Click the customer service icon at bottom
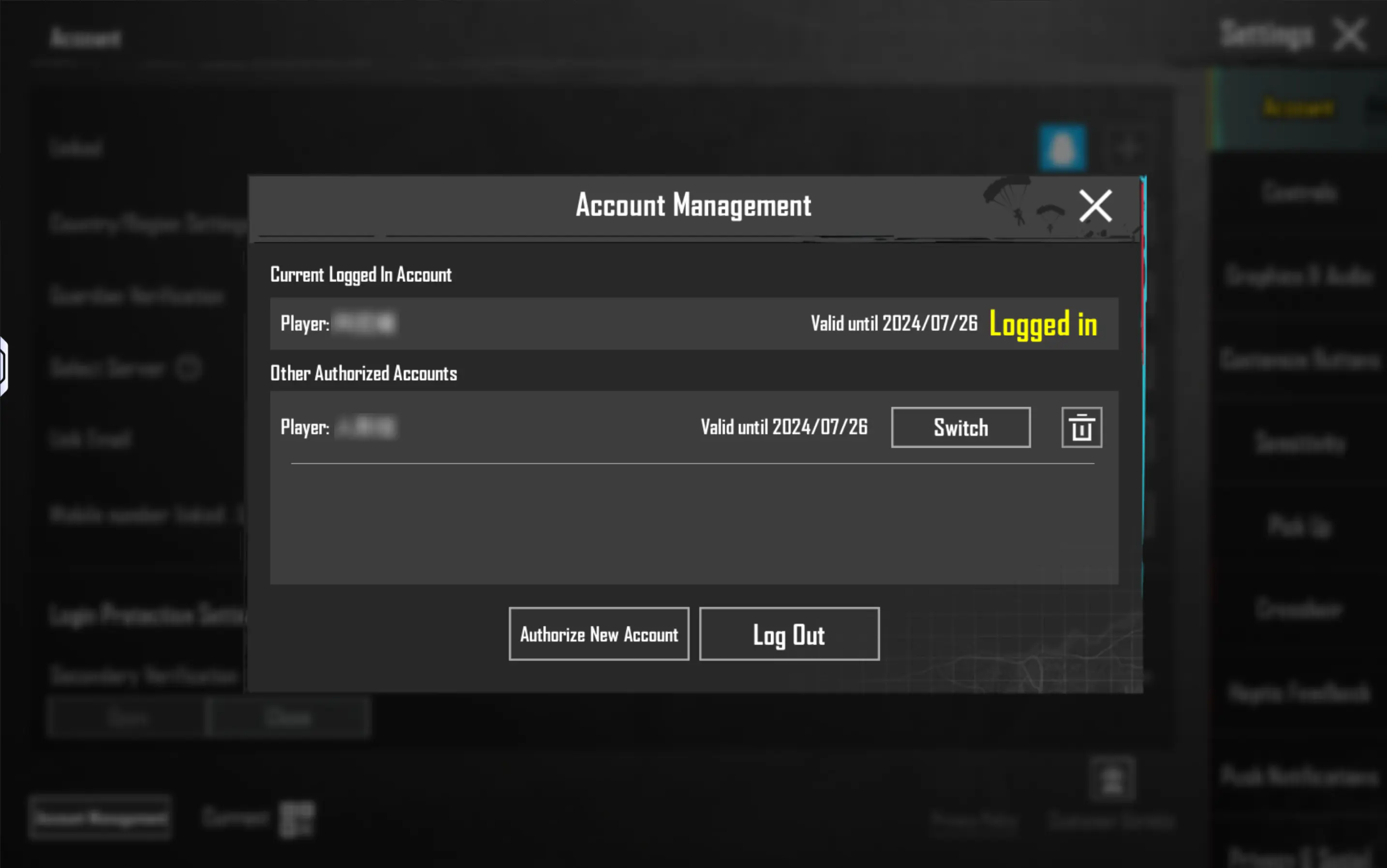 [1112, 779]
